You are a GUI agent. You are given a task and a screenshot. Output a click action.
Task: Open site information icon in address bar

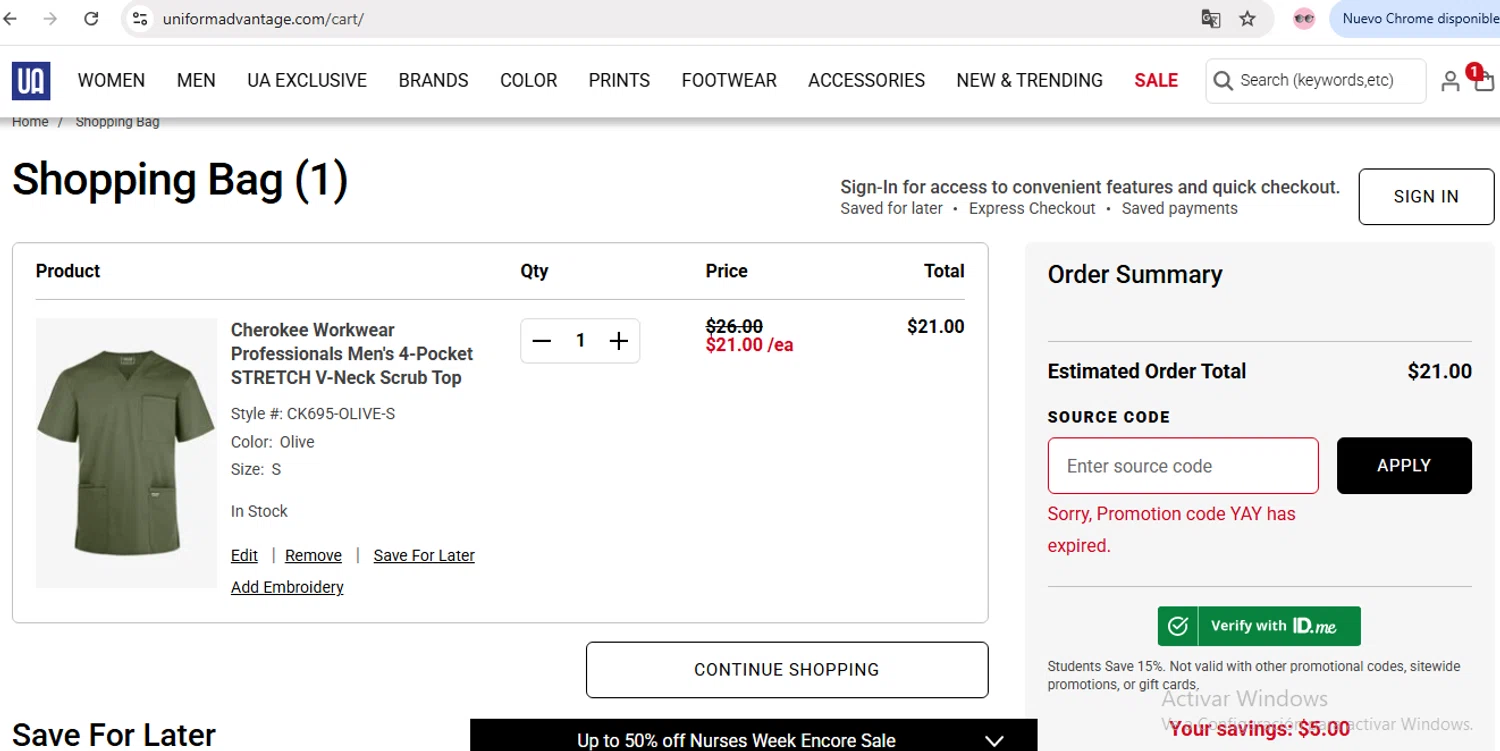coord(140,19)
